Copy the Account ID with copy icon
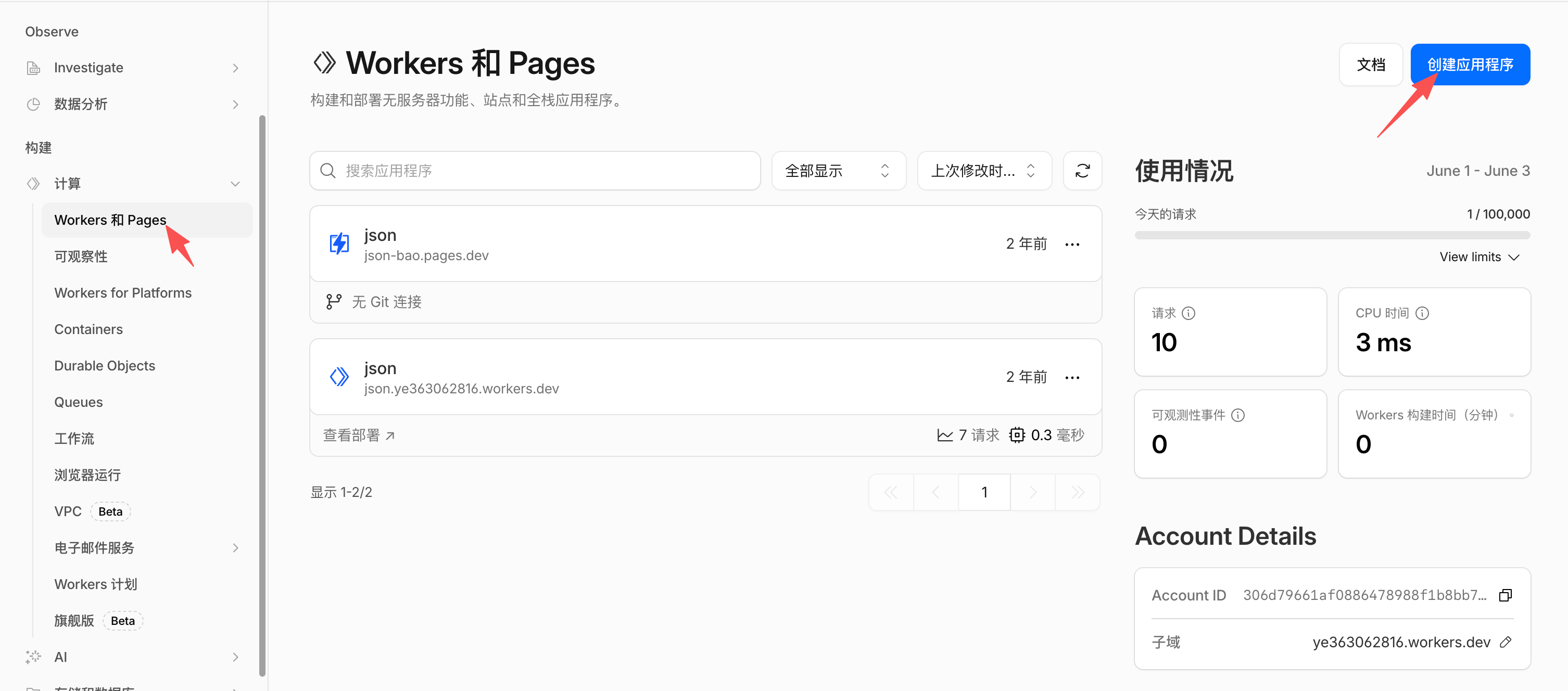The image size is (1568, 691). tap(1506, 595)
